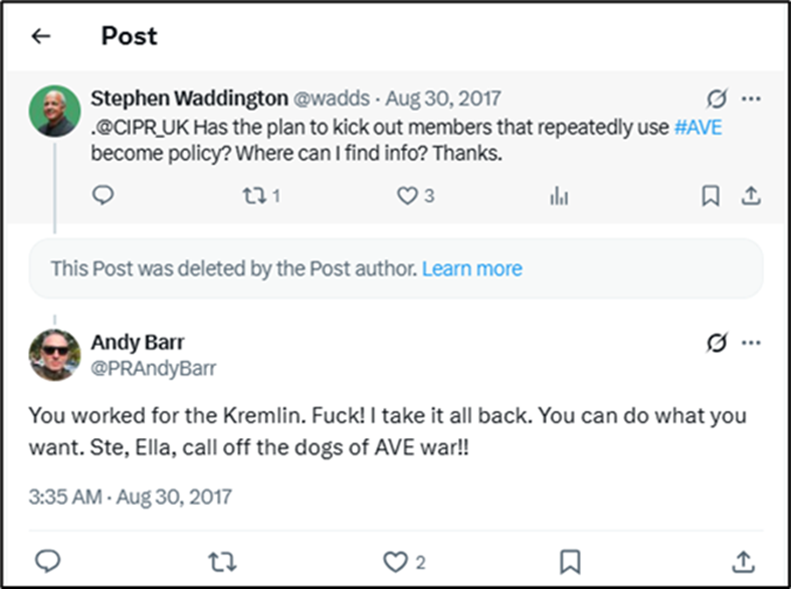The height and width of the screenshot is (589, 791).
Task: Repost Andy Barr's post
Action: coord(222,562)
